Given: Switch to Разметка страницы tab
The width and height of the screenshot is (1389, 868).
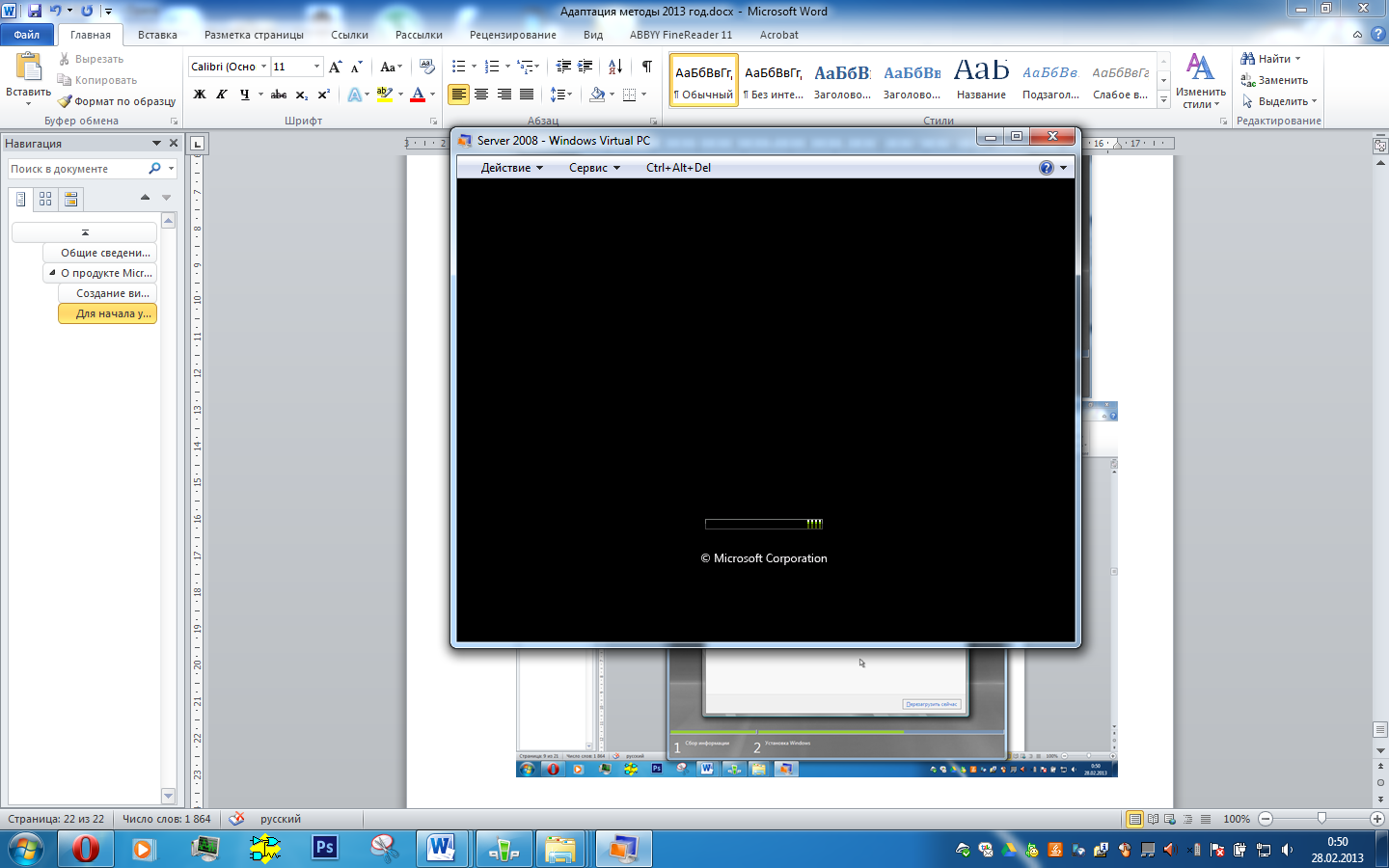Looking at the screenshot, I should [x=254, y=35].
